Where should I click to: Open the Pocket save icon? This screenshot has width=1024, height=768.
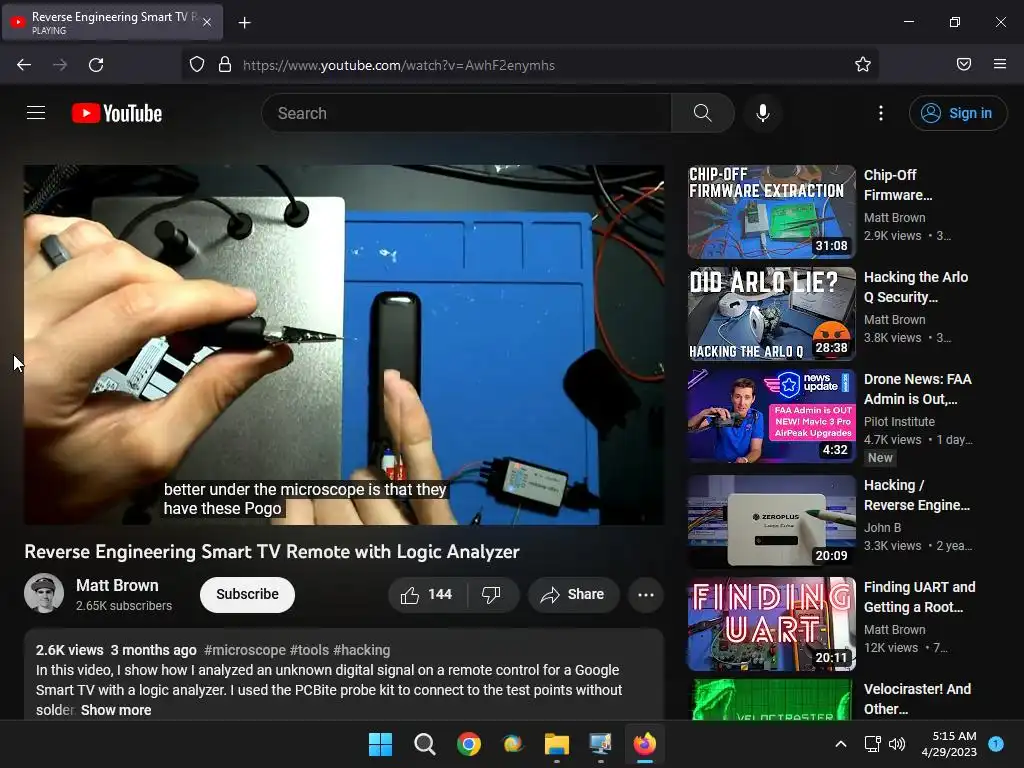click(964, 64)
